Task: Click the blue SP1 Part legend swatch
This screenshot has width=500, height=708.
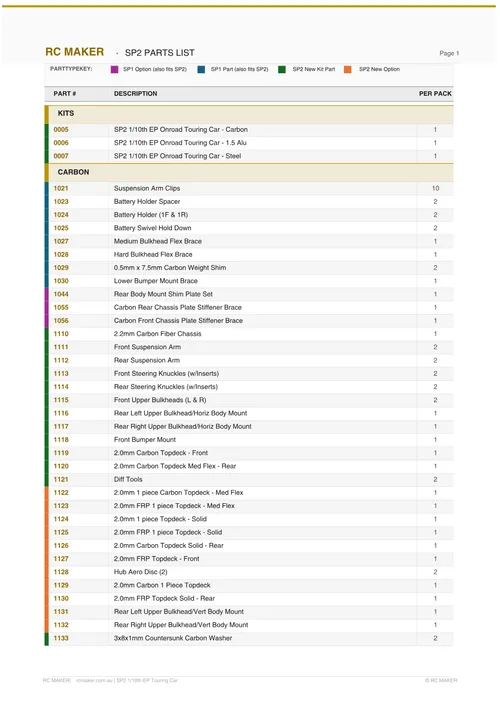Action: [201, 69]
